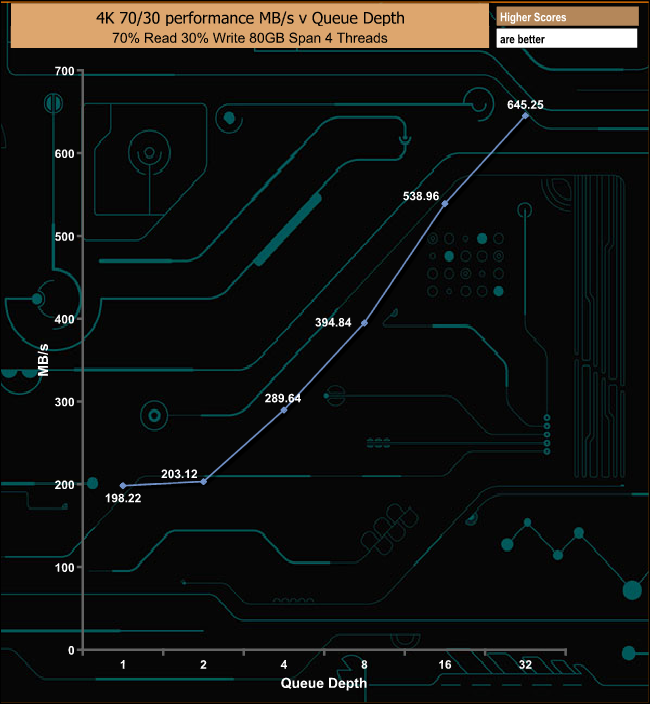This screenshot has width=650, height=704.
Task: Select the data point at queue depth 8
Action: (364, 323)
